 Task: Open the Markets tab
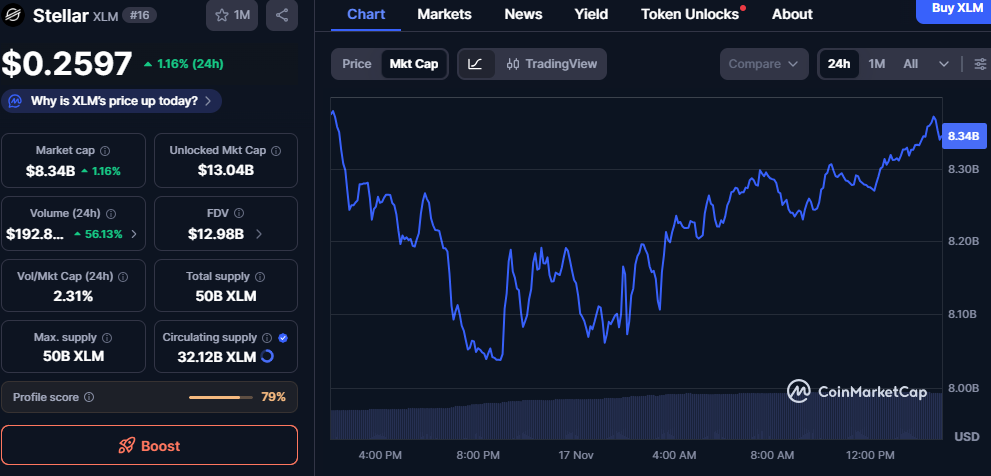[444, 14]
